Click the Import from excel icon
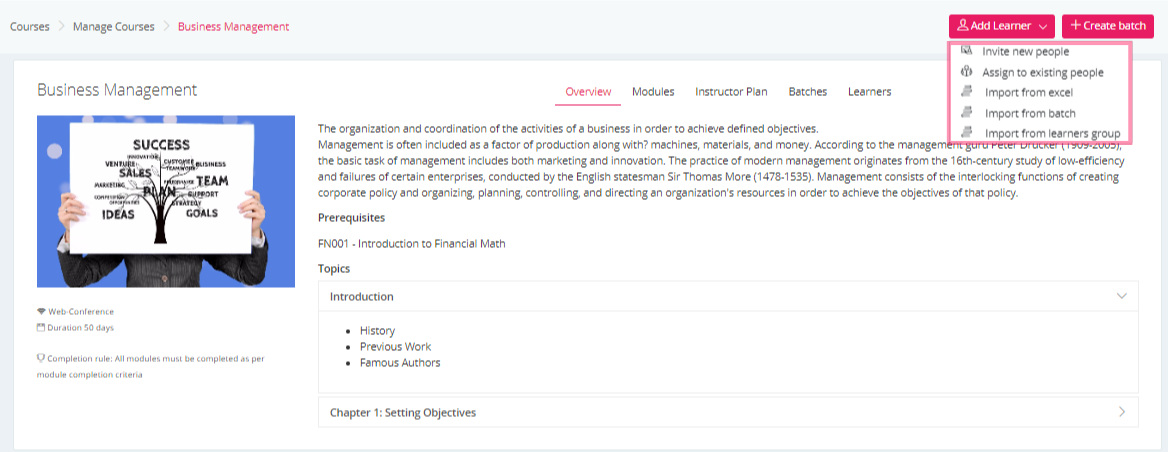Screen dimensions: 1168x452 966,92
